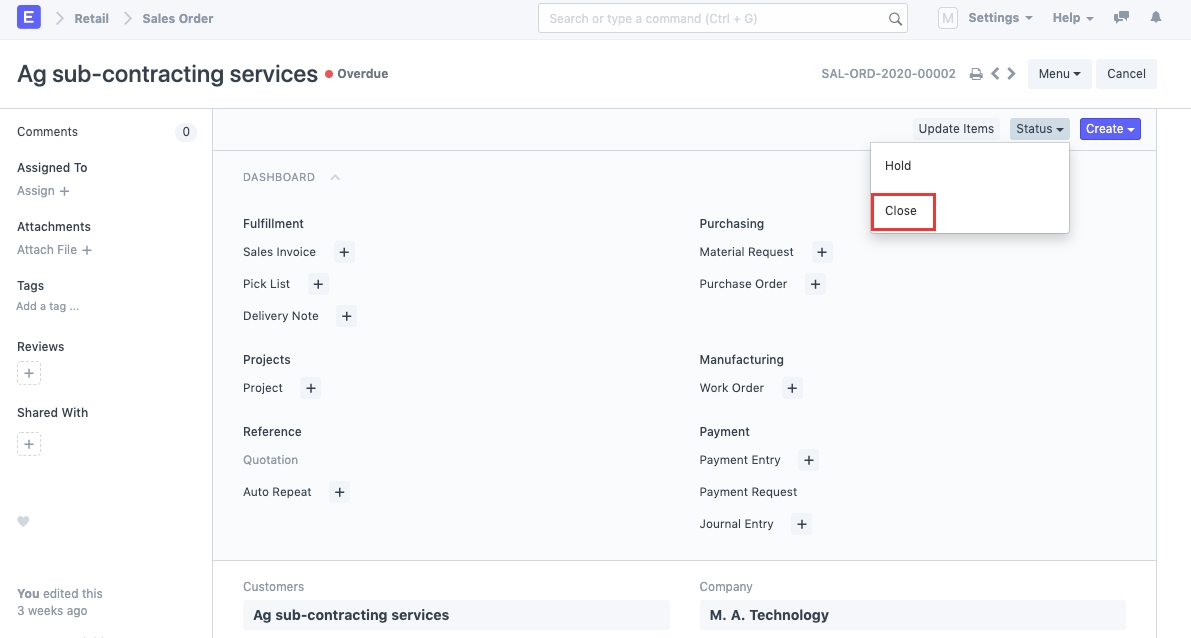This screenshot has width=1191, height=638.
Task: Select Close from the Status menu
Action: click(901, 211)
